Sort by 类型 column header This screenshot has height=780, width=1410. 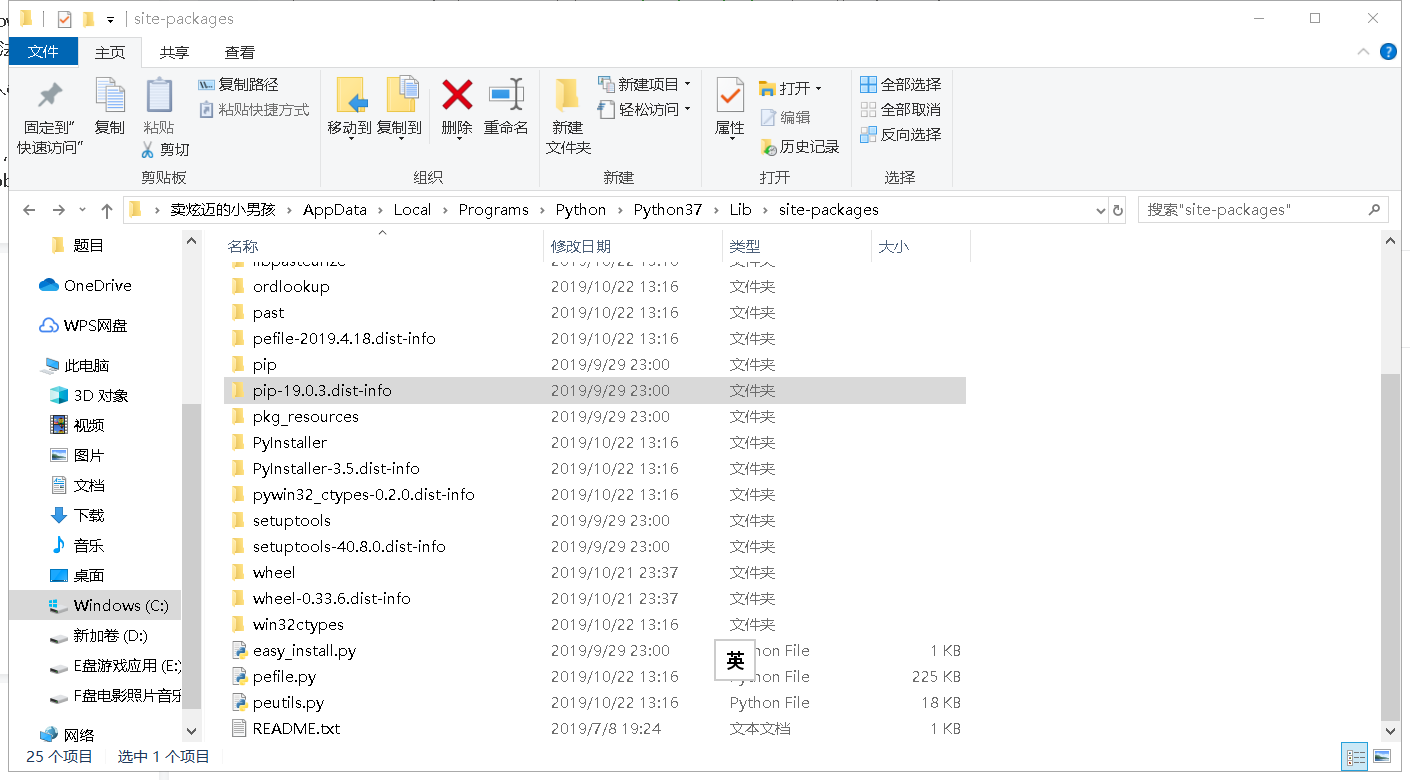[x=745, y=246]
